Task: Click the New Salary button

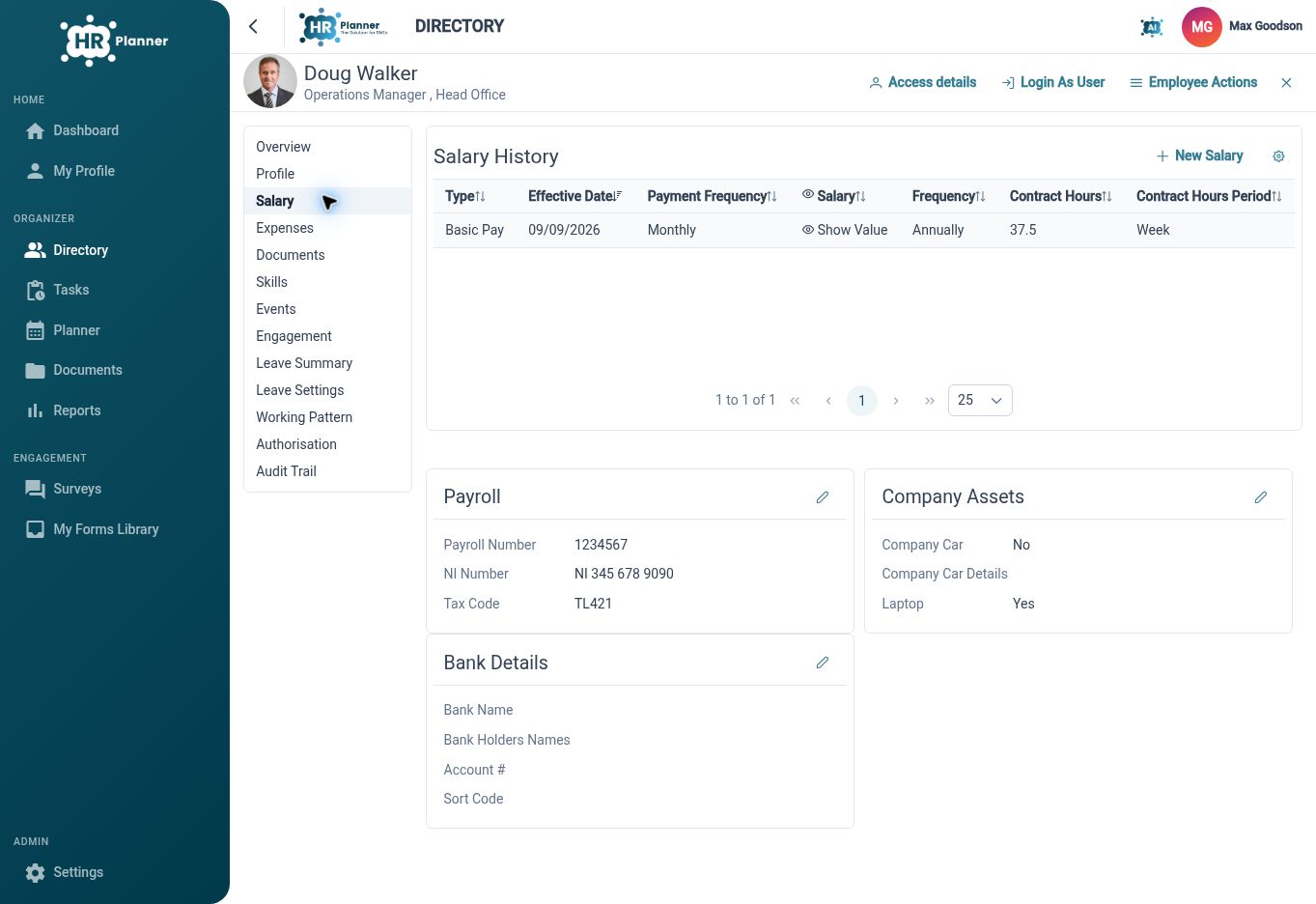Action: (x=1199, y=156)
